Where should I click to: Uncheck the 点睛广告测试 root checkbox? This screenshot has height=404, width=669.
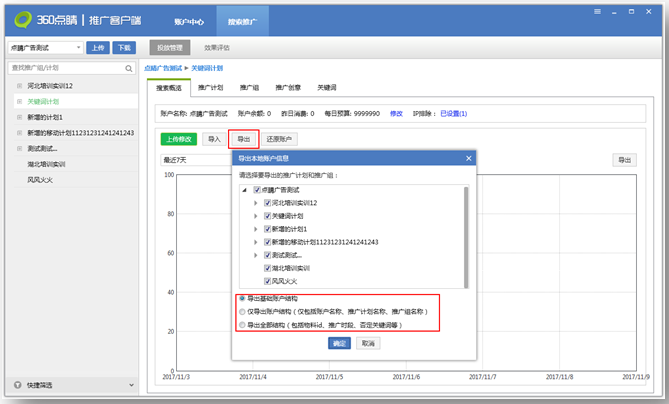258,190
